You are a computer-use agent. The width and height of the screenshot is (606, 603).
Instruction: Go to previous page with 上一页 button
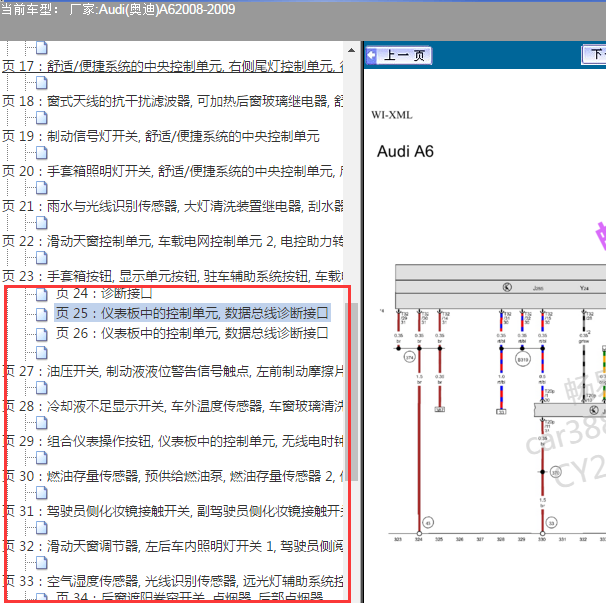(x=398, y=55)
